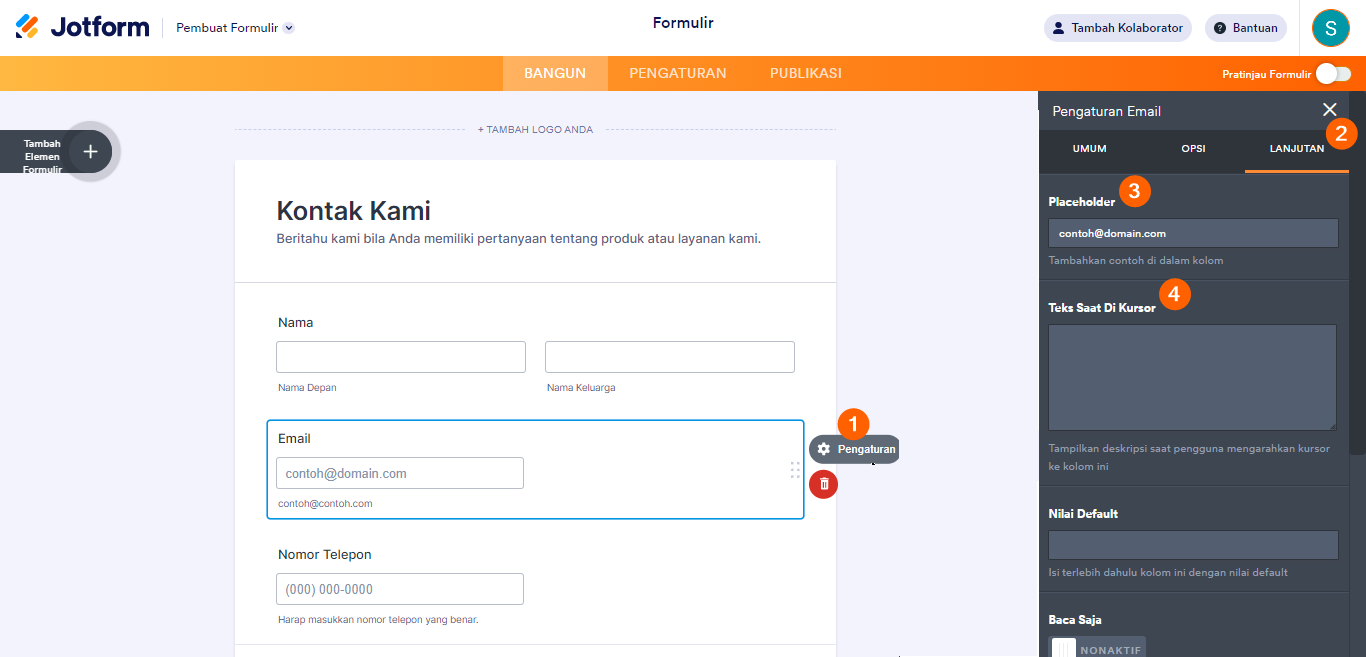Switch to the PENGATURAN tab
Screen dimensions: 1366x657
677,73
